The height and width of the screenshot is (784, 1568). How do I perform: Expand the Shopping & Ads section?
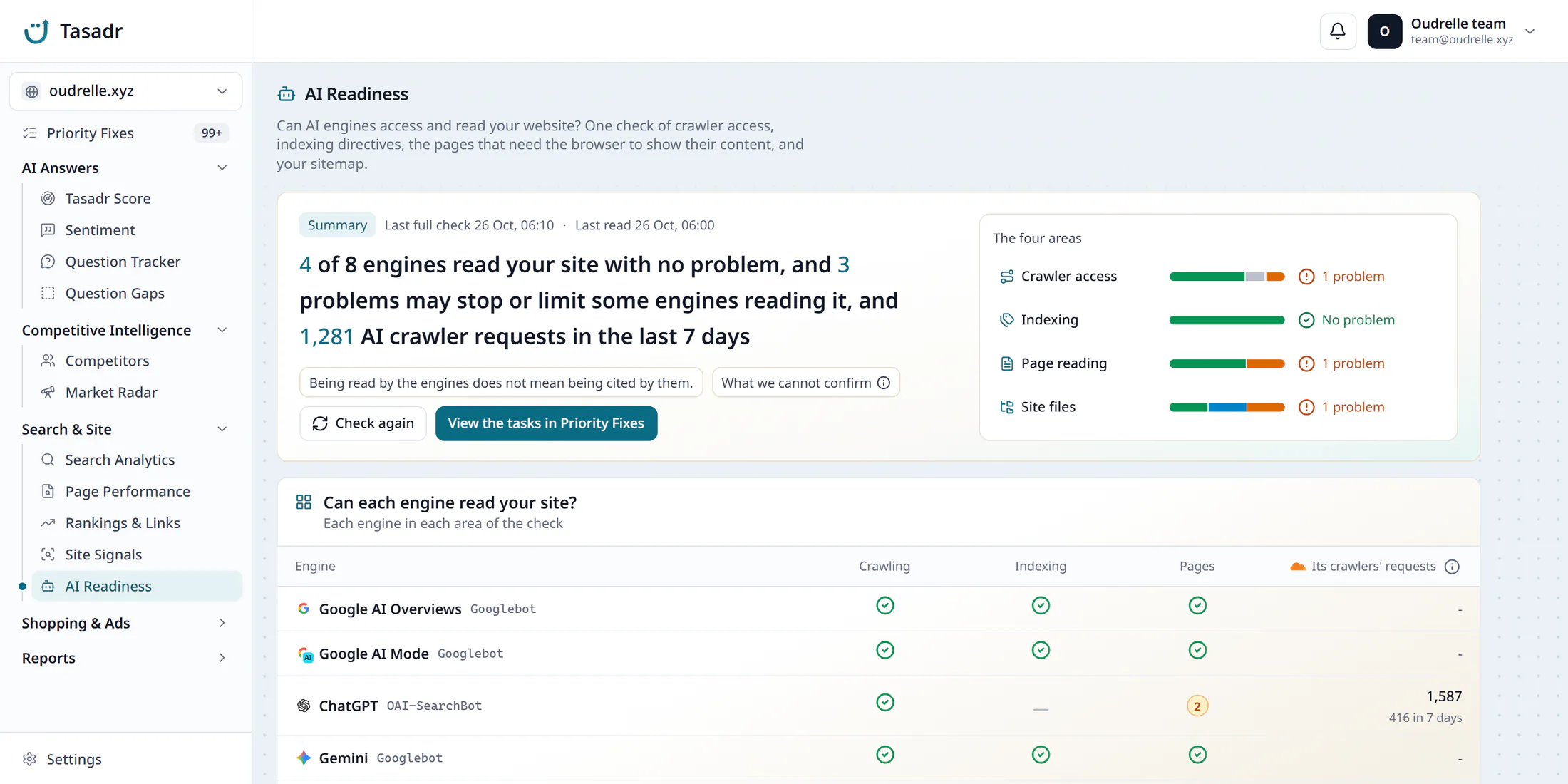(222, 624)
